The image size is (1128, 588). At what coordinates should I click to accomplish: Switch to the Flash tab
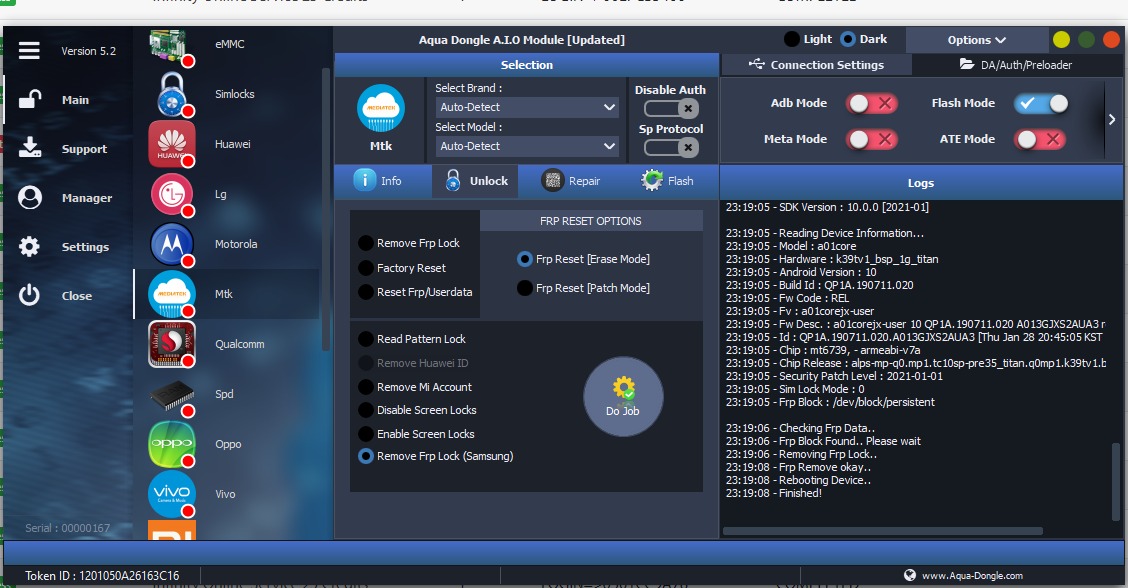pyautogui.click(x=668, y=181)
